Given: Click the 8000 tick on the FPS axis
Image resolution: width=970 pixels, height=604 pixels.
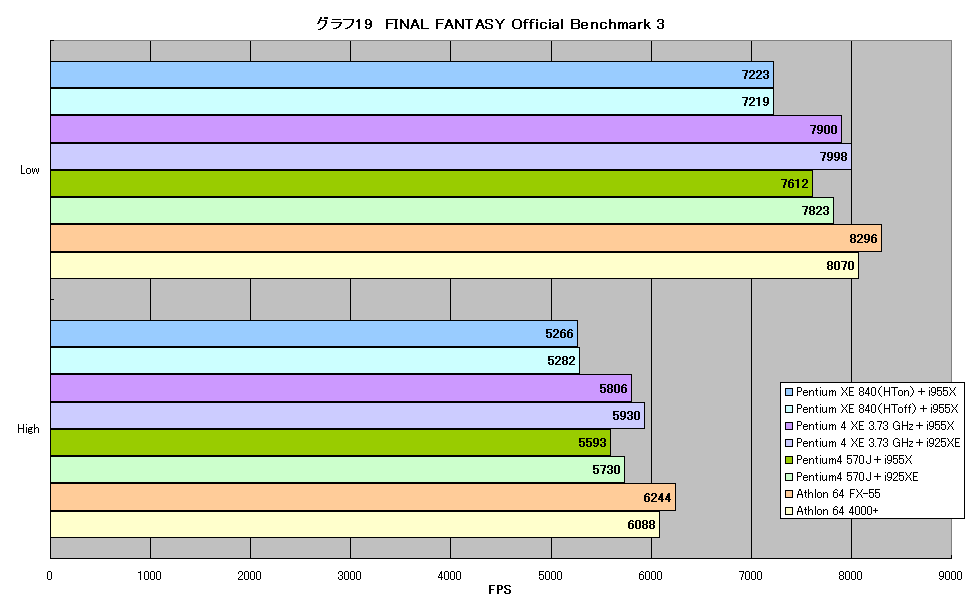Looking at the screenshot, I should 851,576.
